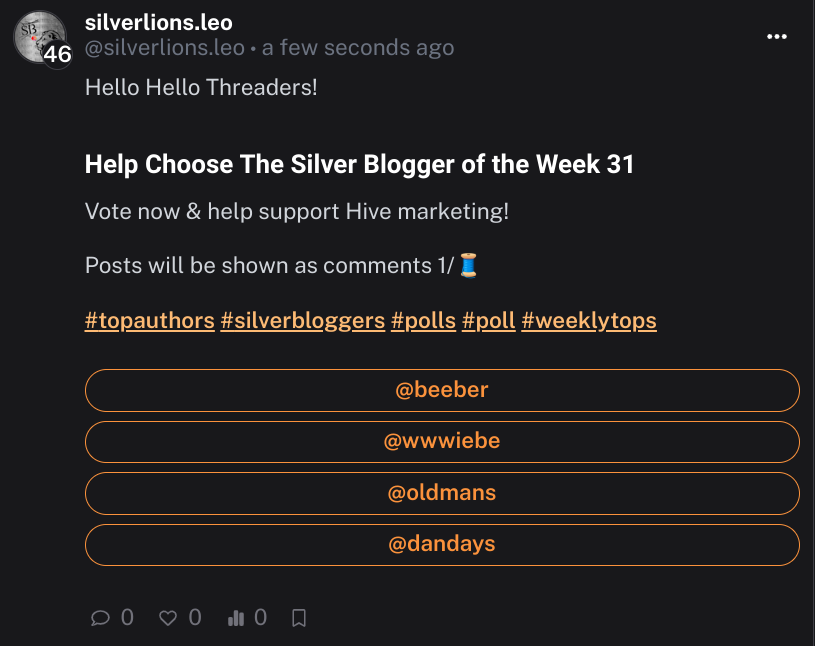Vote for @beeber in poll

point(442,390)
